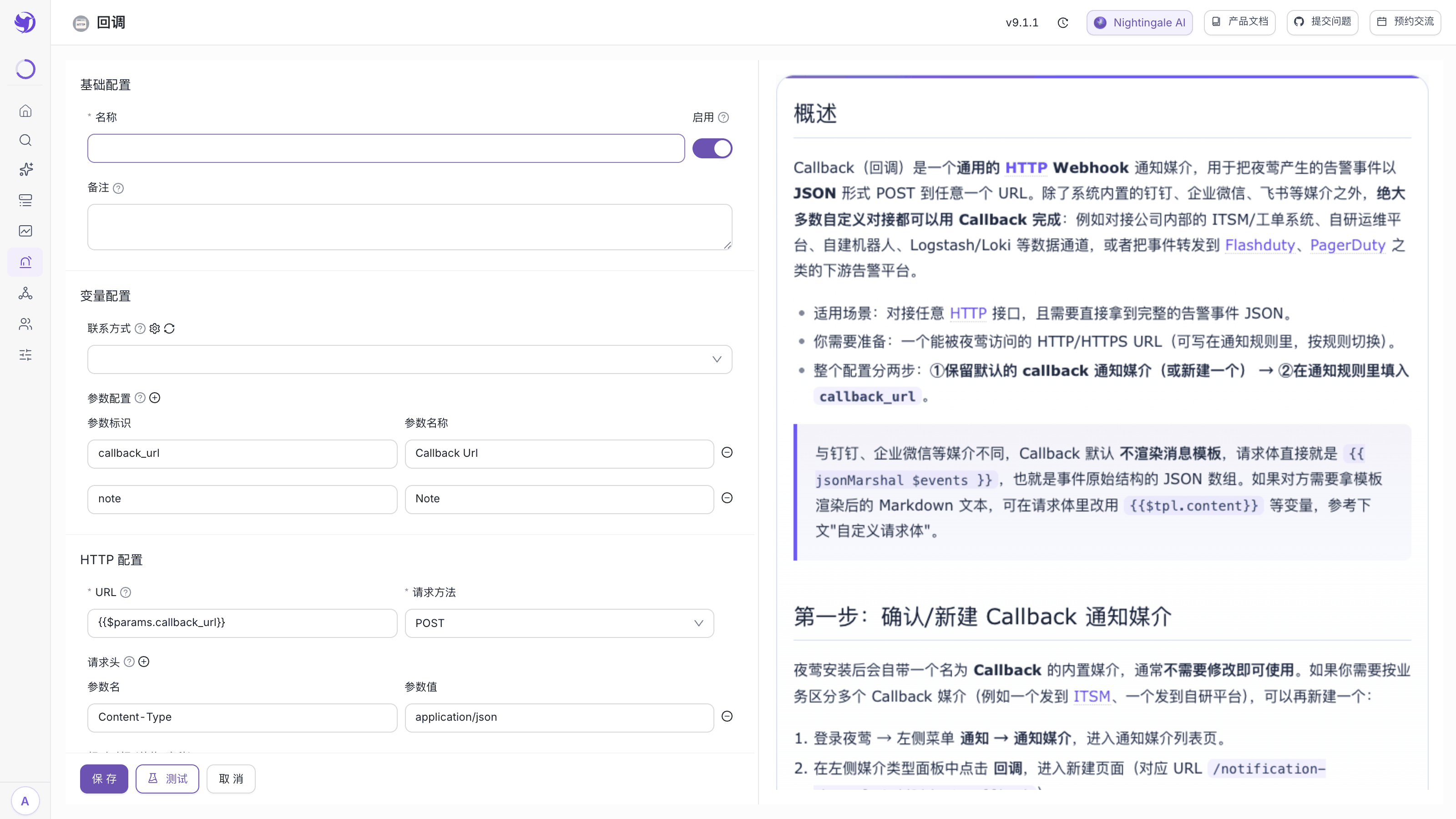Screen dimensions: 1456x819
Task: Remove the Content-Type header row
Action: click(x=727, y=717)
